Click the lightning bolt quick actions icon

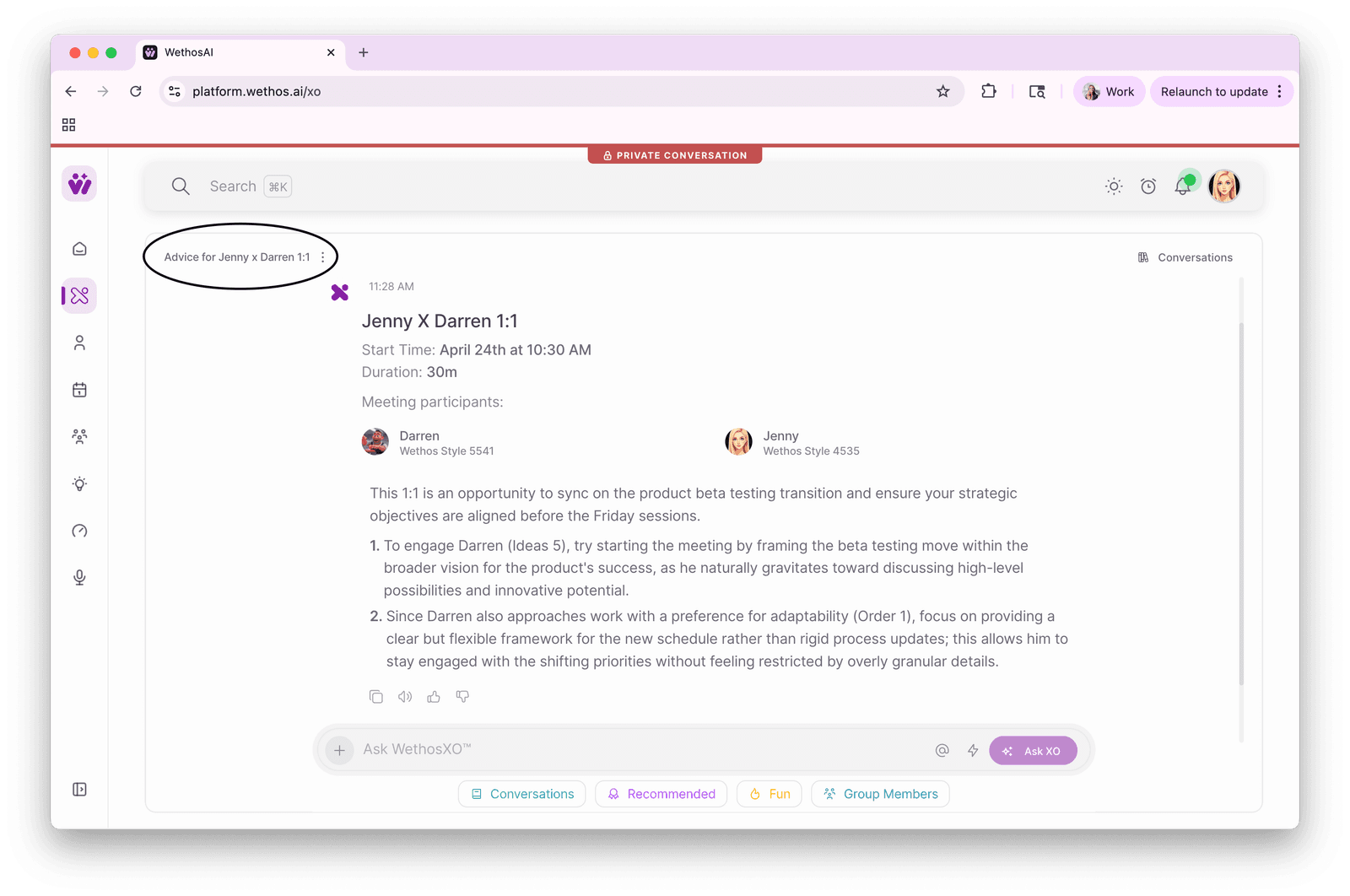click(973, 750)
